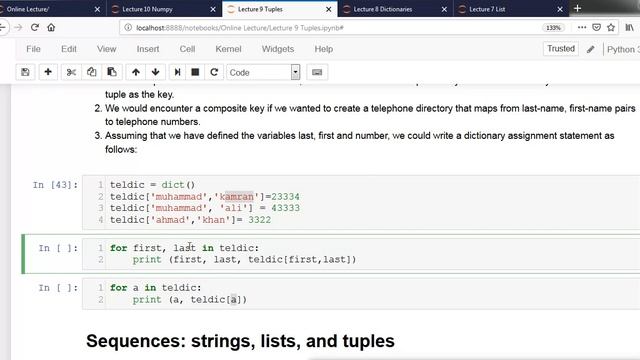Go forward in browser history
This screenshot has height=360, width=640.
18,27
